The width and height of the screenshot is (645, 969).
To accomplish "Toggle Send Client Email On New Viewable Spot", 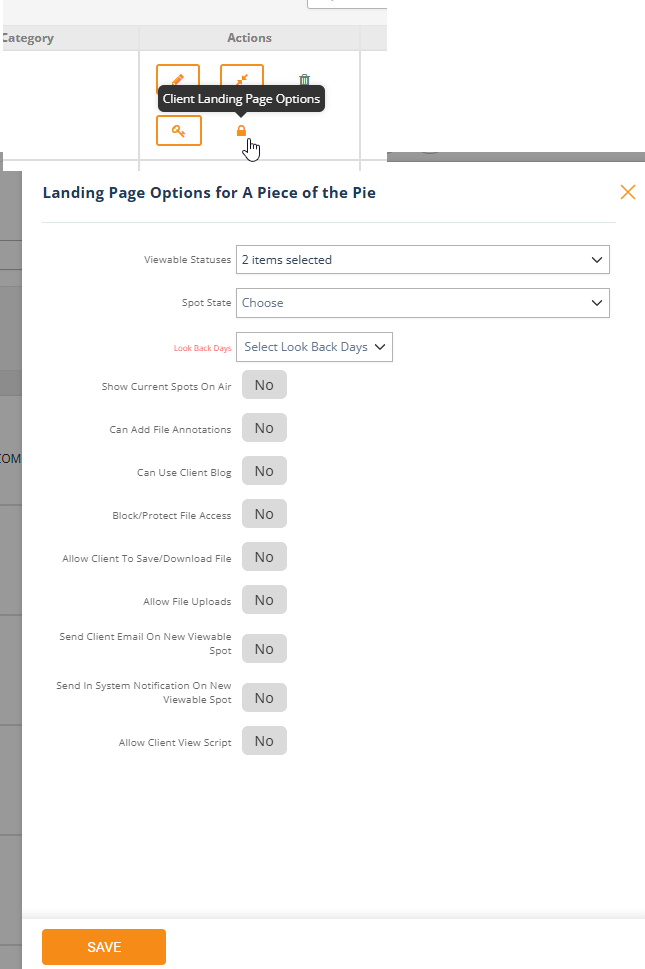I will 264,649.
